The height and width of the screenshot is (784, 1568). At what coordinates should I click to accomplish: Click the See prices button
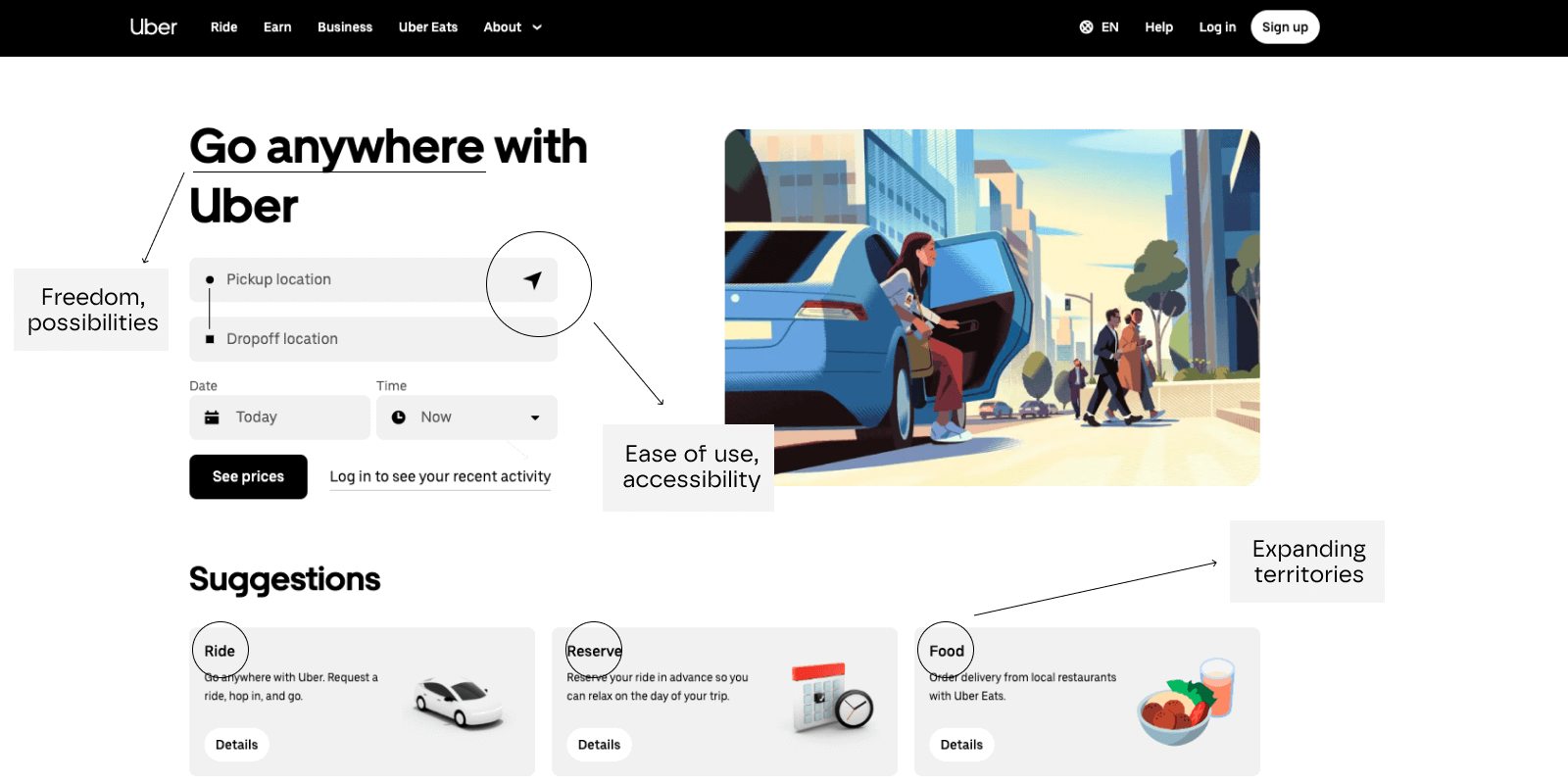[x=248, y=476]
